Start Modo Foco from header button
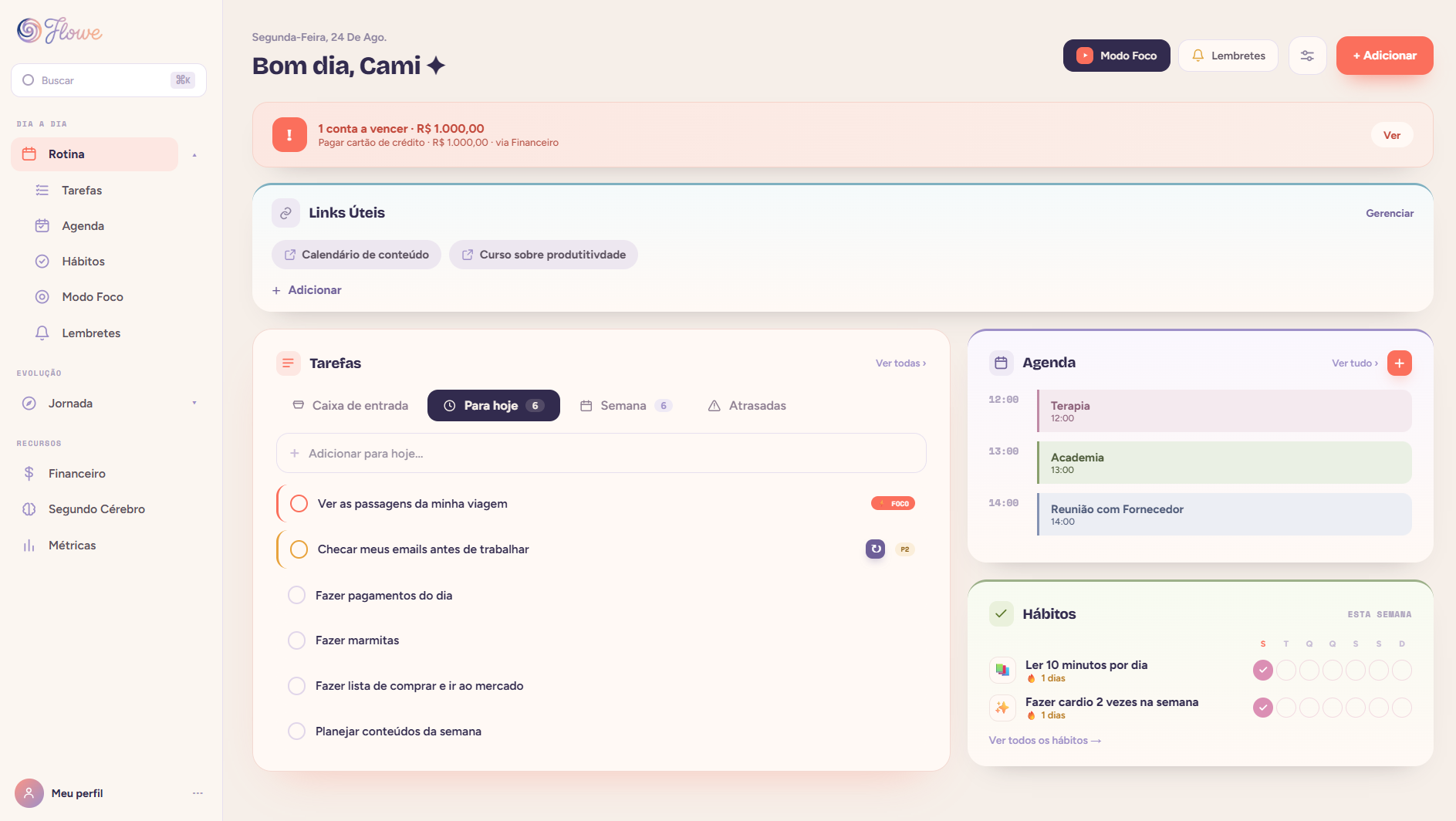Screen dimensions: 1456x821 click(x=1116, y=56)
